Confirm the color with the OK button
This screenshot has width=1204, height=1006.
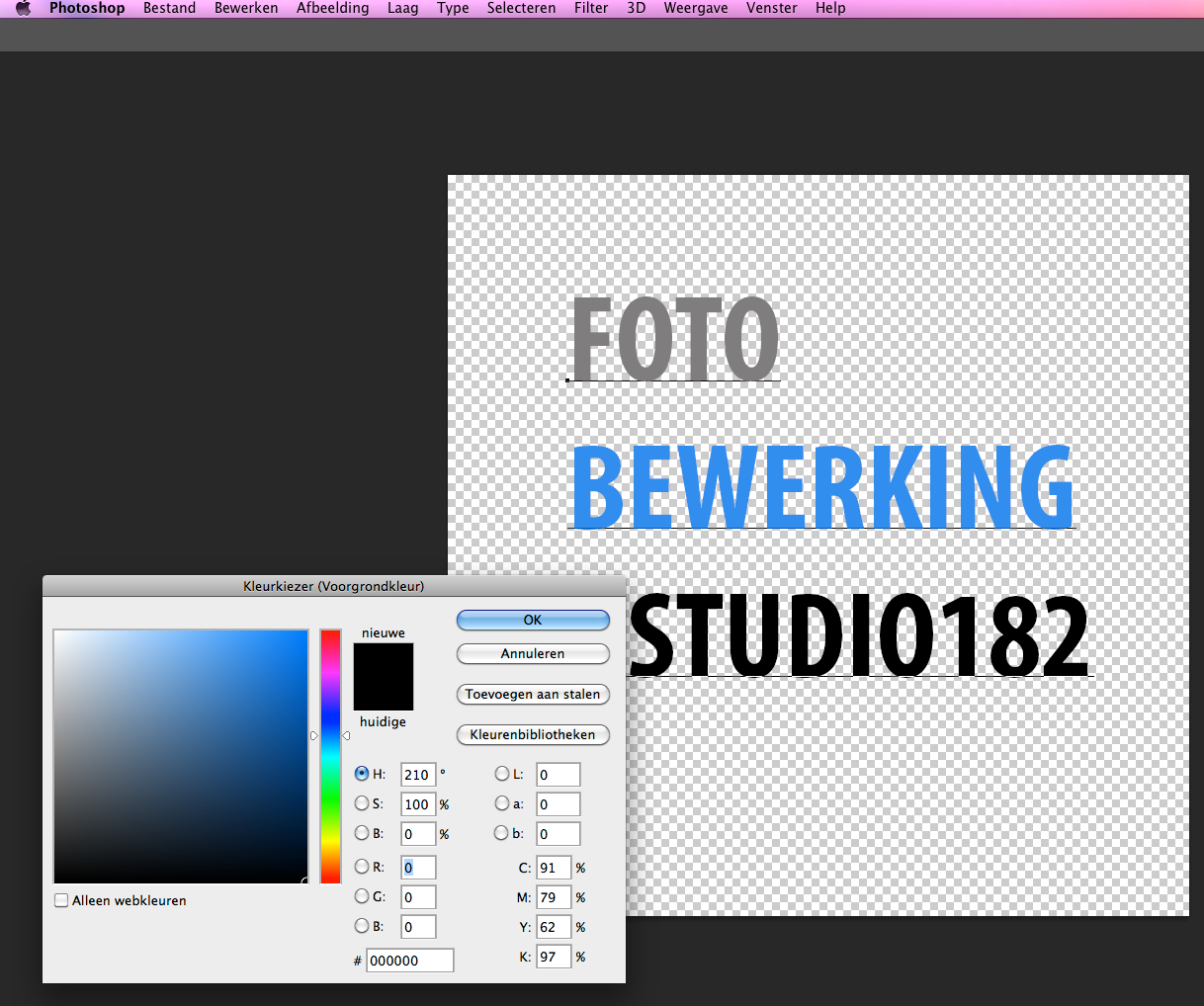pos(533,620)
